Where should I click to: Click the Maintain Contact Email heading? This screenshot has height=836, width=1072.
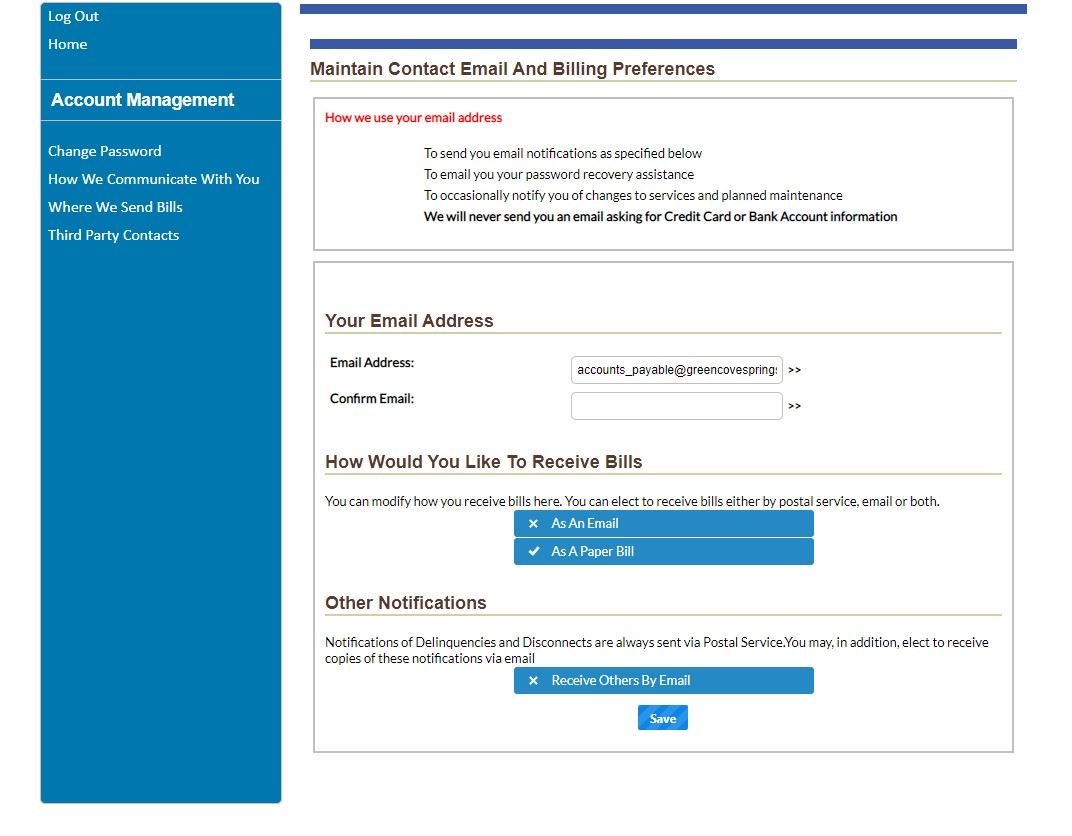click(x=512, y=68)
